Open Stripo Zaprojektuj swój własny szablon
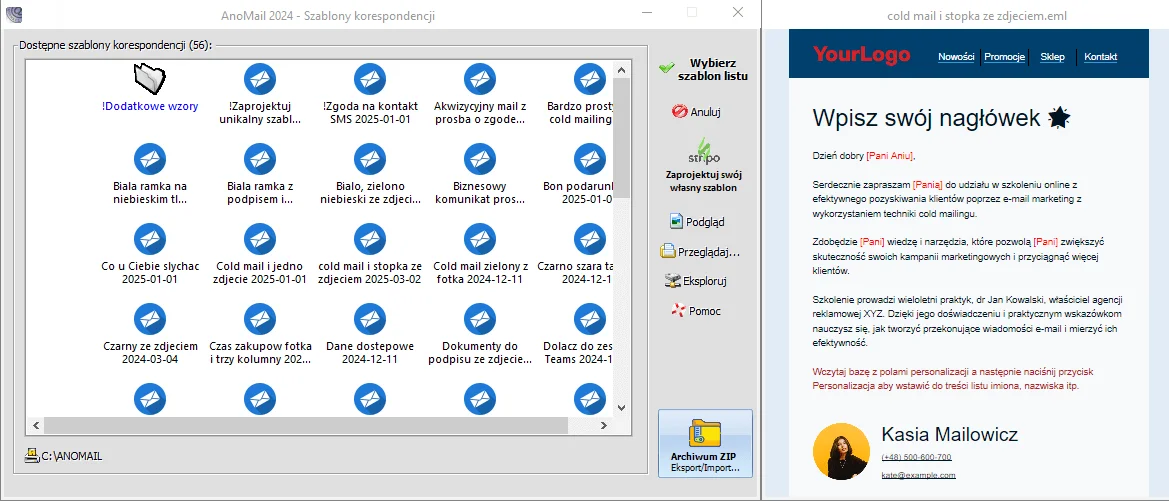1169x501 pixels. (x=704, y=166)
